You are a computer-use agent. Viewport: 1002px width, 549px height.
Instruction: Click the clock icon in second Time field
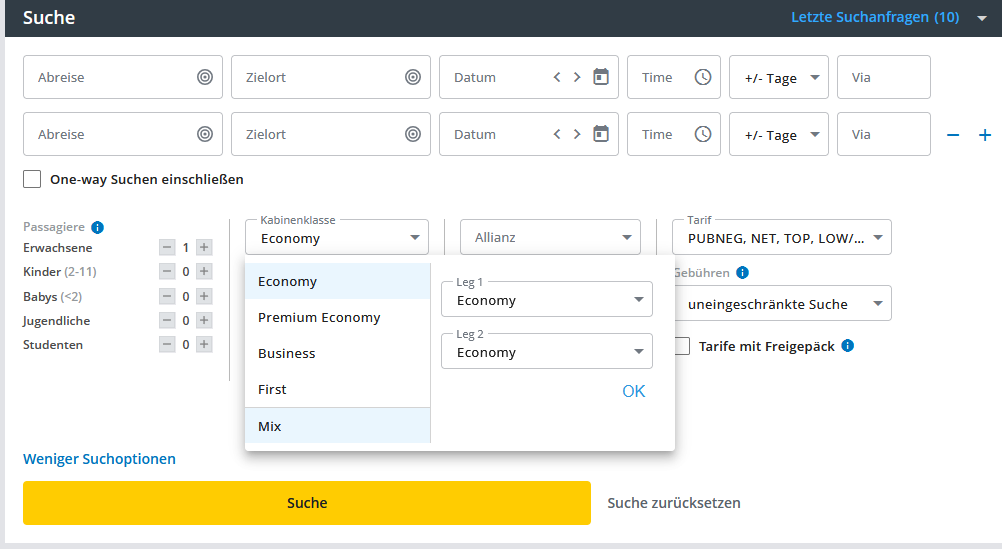[x=703, y=134]
